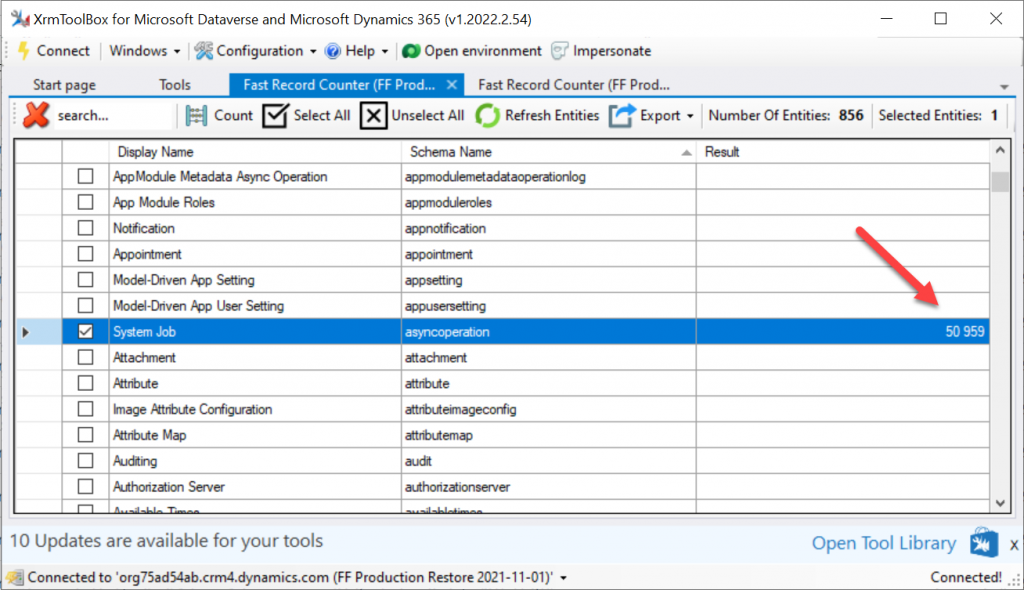Click the Refresh Entities label
This screenshot has width=1024, height=590.
coord(552,116)
